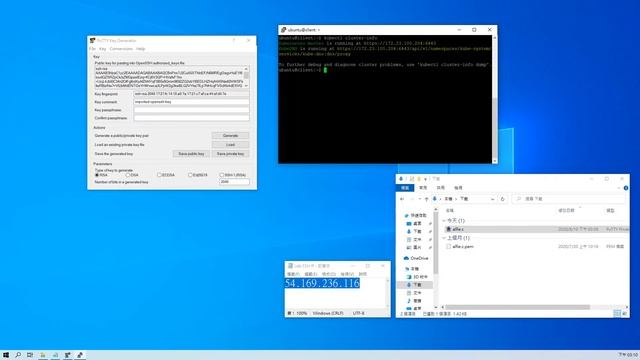Click the Explorer search box

tap(568, 199)
